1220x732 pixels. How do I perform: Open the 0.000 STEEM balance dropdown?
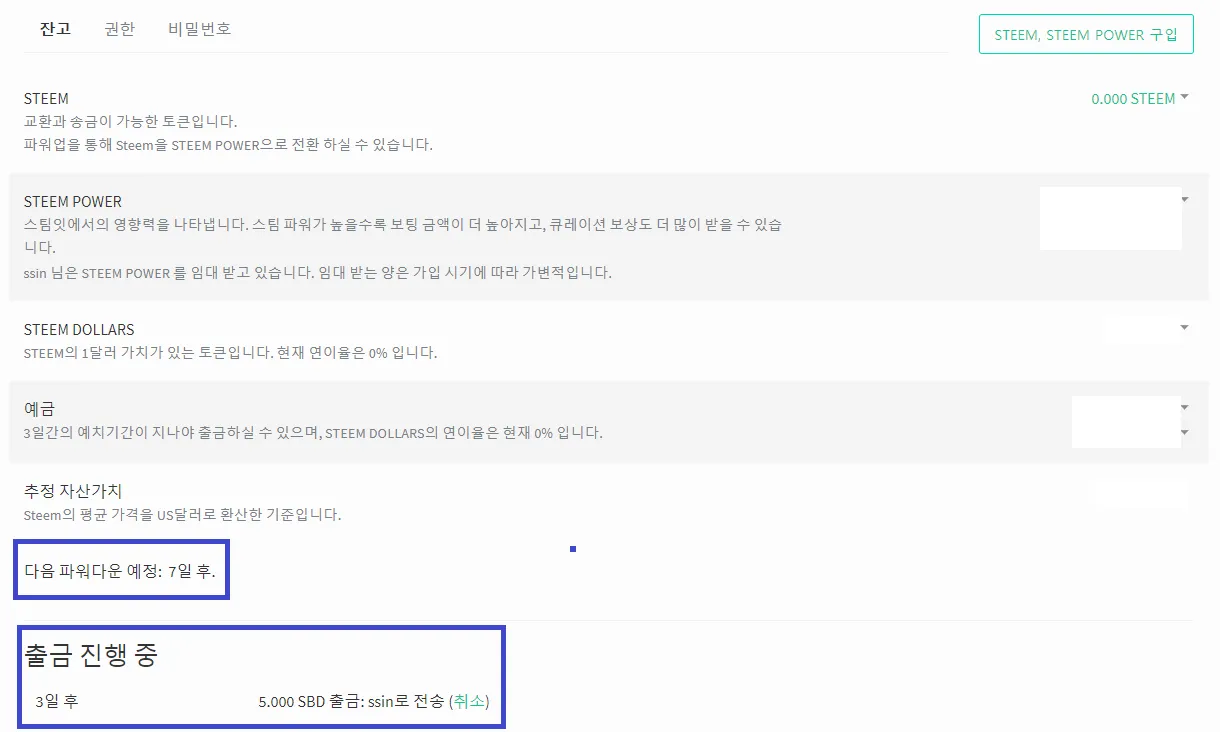[1140, 99]
